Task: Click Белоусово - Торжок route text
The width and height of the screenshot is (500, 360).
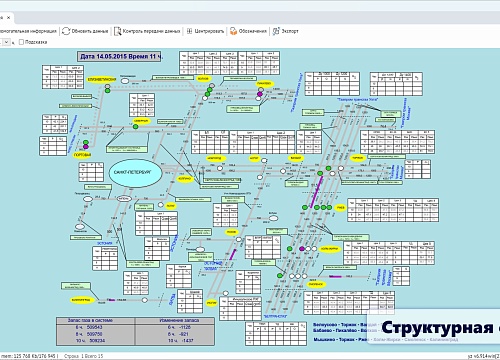Action: pos(335,324)
